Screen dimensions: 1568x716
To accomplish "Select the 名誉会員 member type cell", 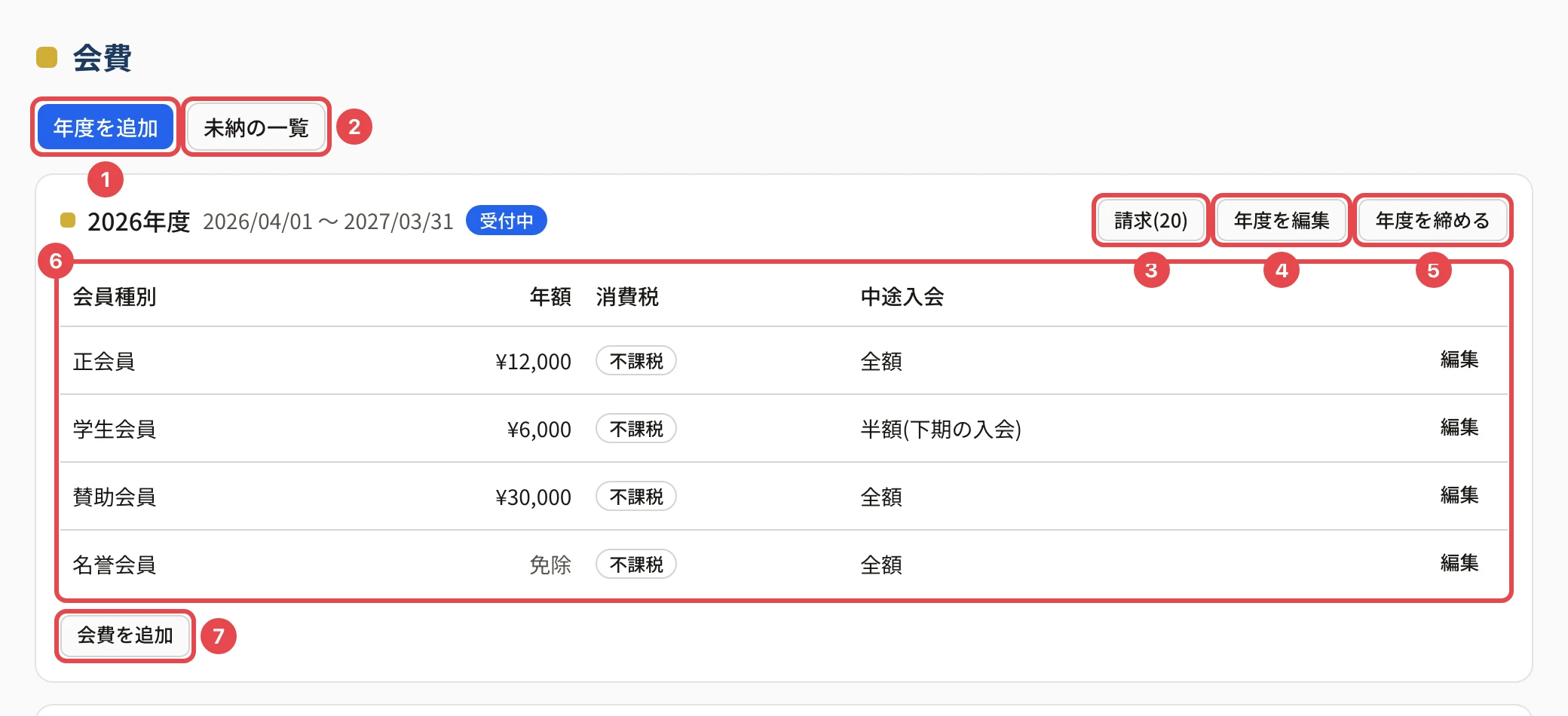I will click(x=115, y=565).
